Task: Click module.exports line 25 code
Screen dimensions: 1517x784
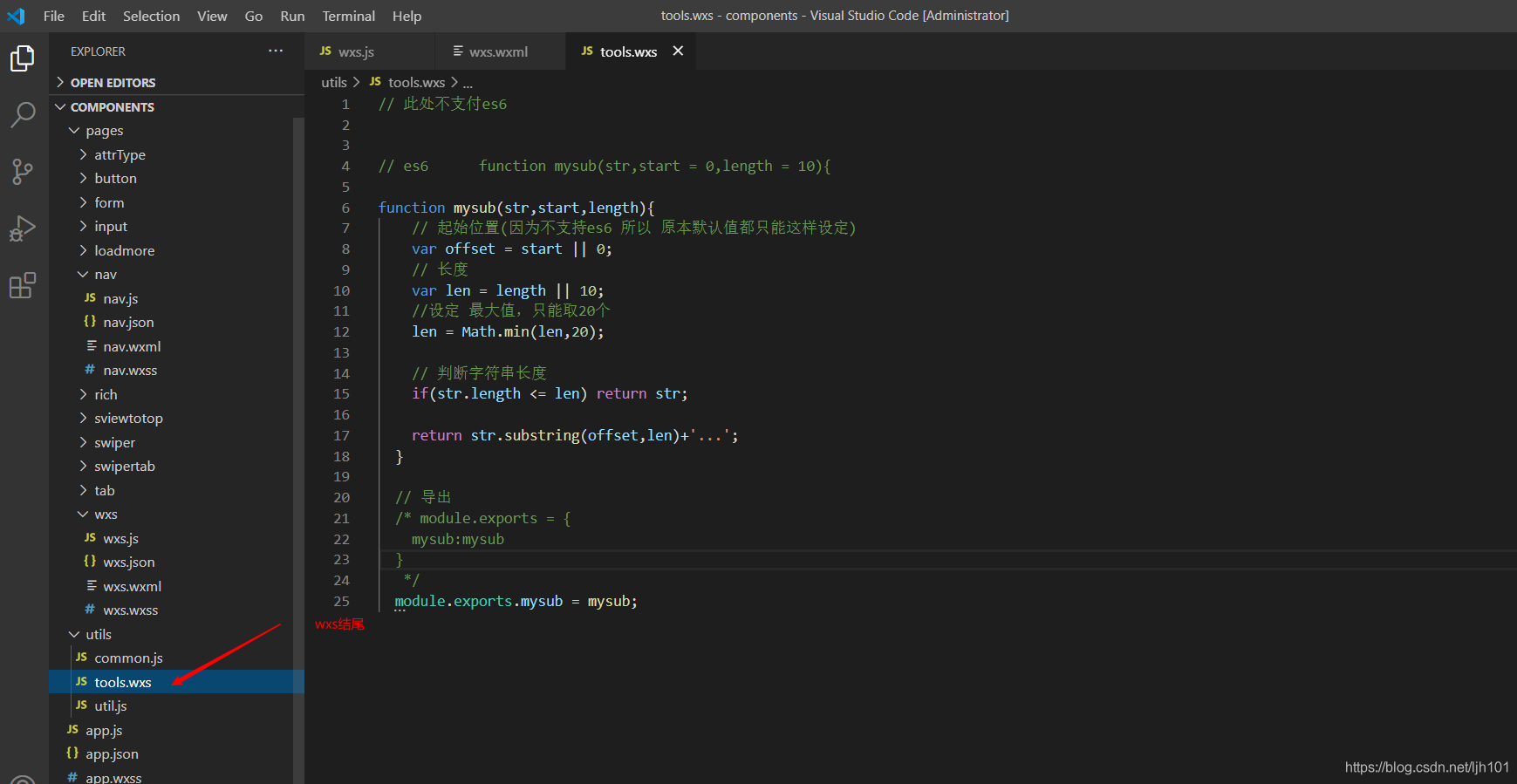Action: coord(516,601)
